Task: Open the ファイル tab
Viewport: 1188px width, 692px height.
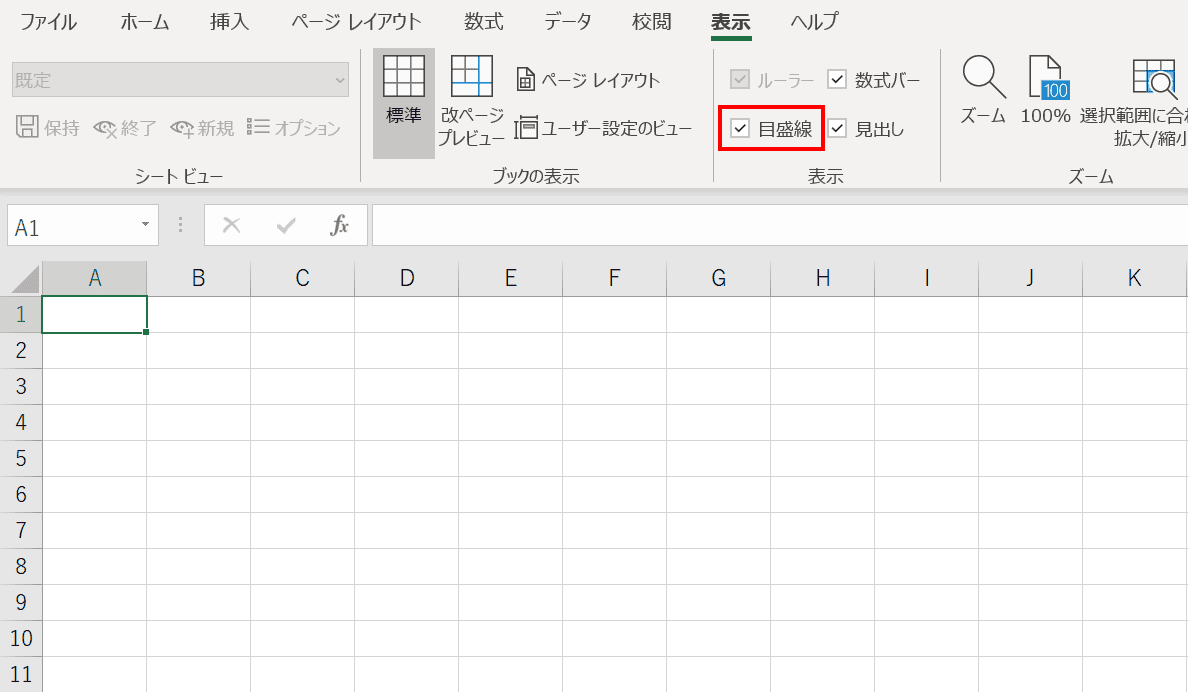Action: click(x=48, y=21)
